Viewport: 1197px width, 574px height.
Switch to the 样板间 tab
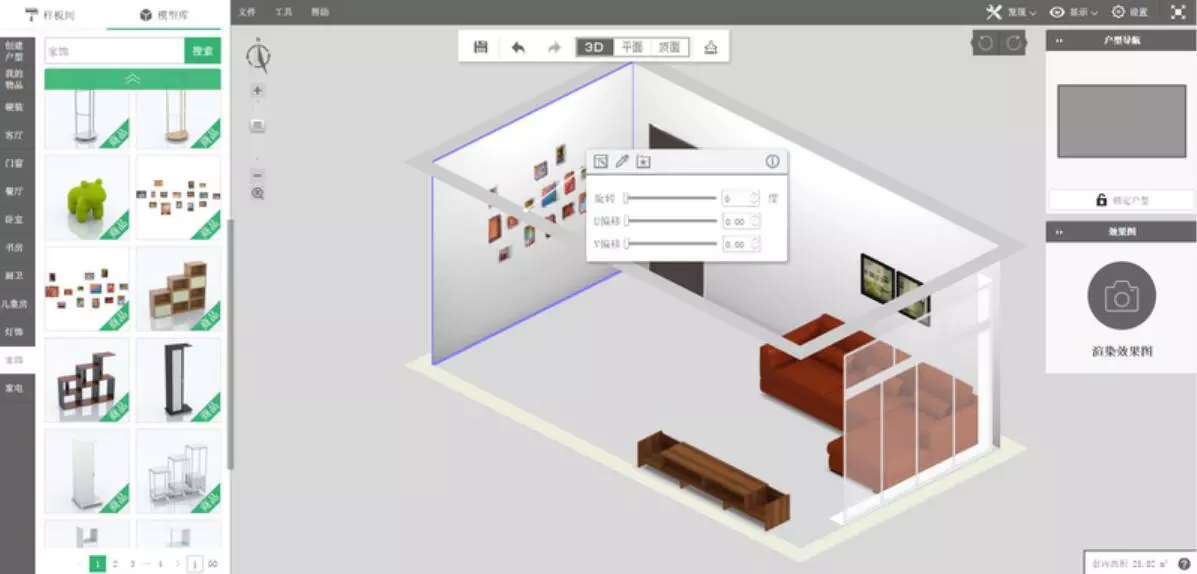pos(50,15)
